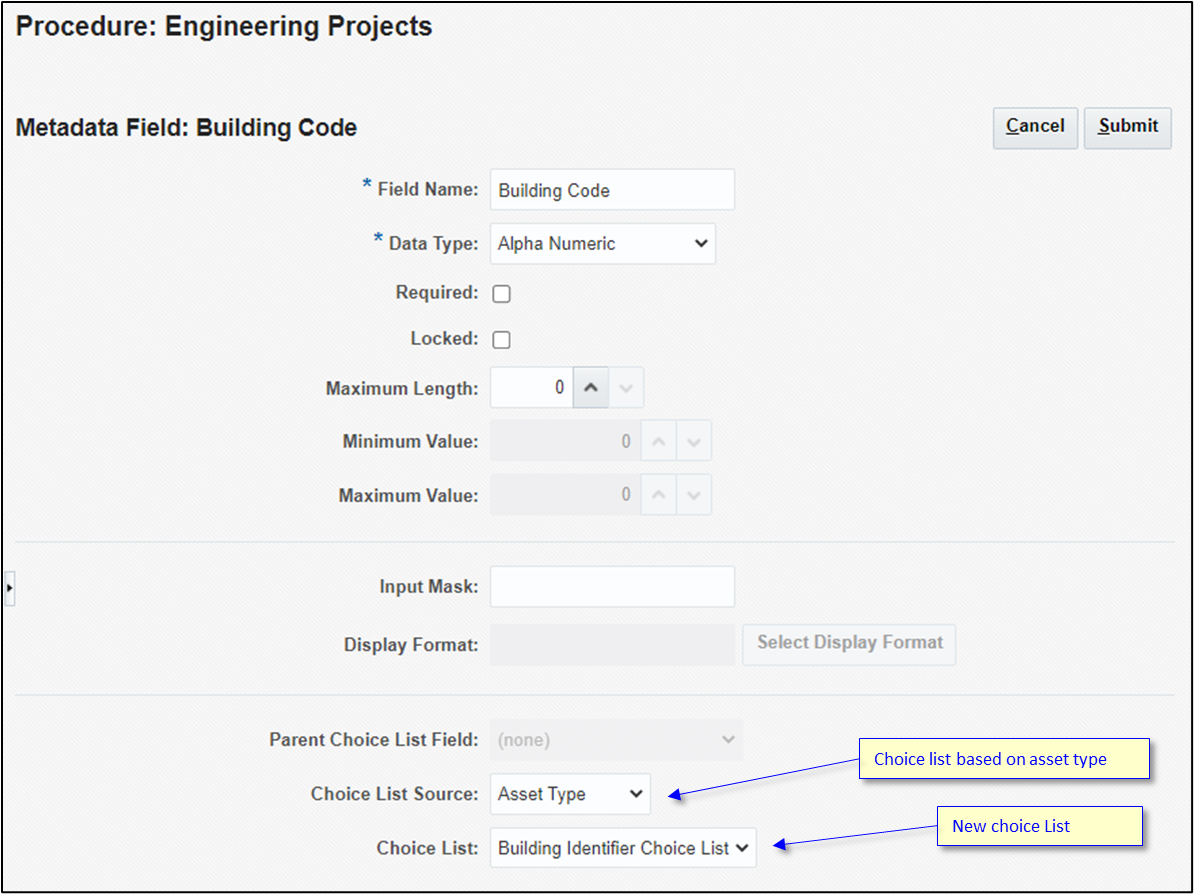
Task: Click the Minimum Value down arrow
Action: (x=694, y=440)
